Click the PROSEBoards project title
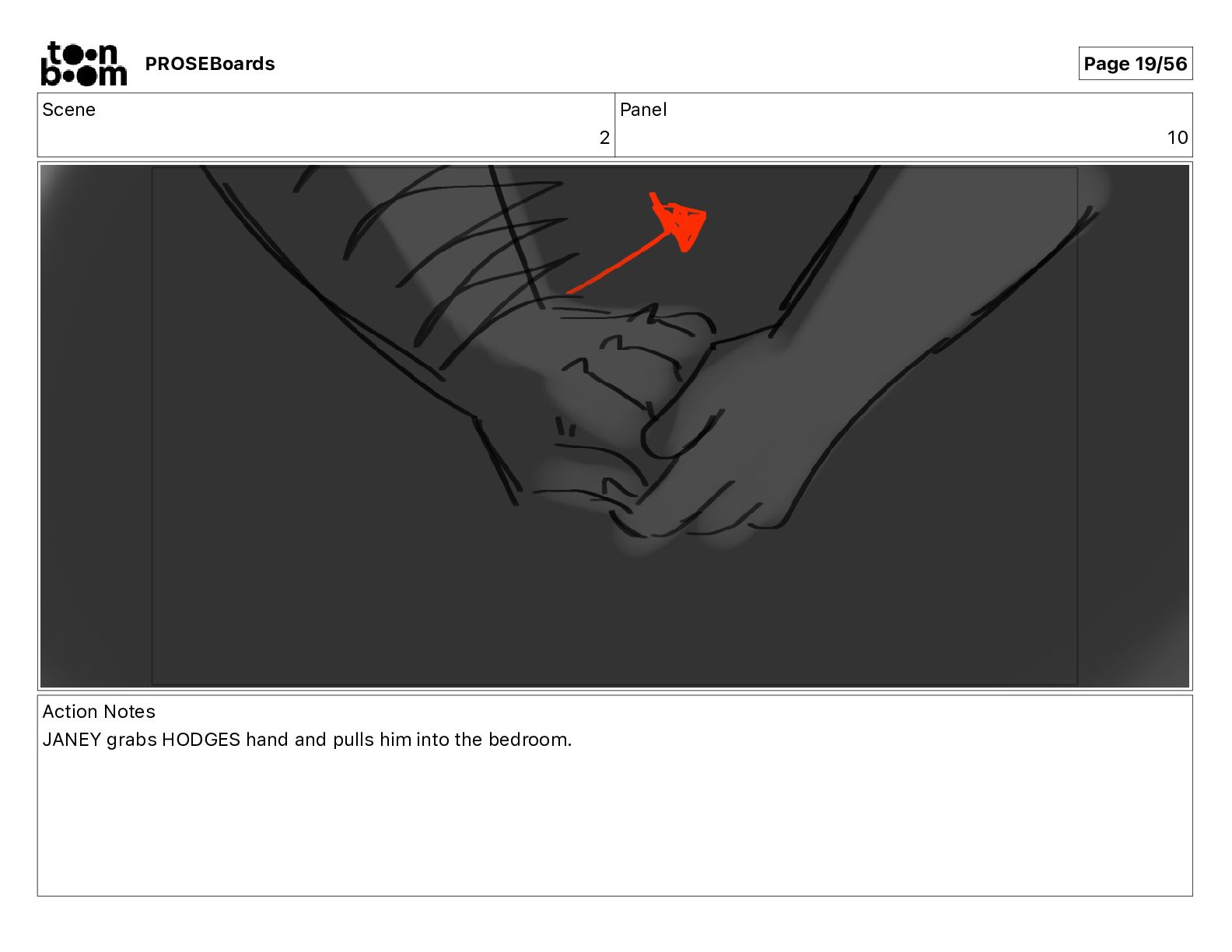 (x=210, y=64)
